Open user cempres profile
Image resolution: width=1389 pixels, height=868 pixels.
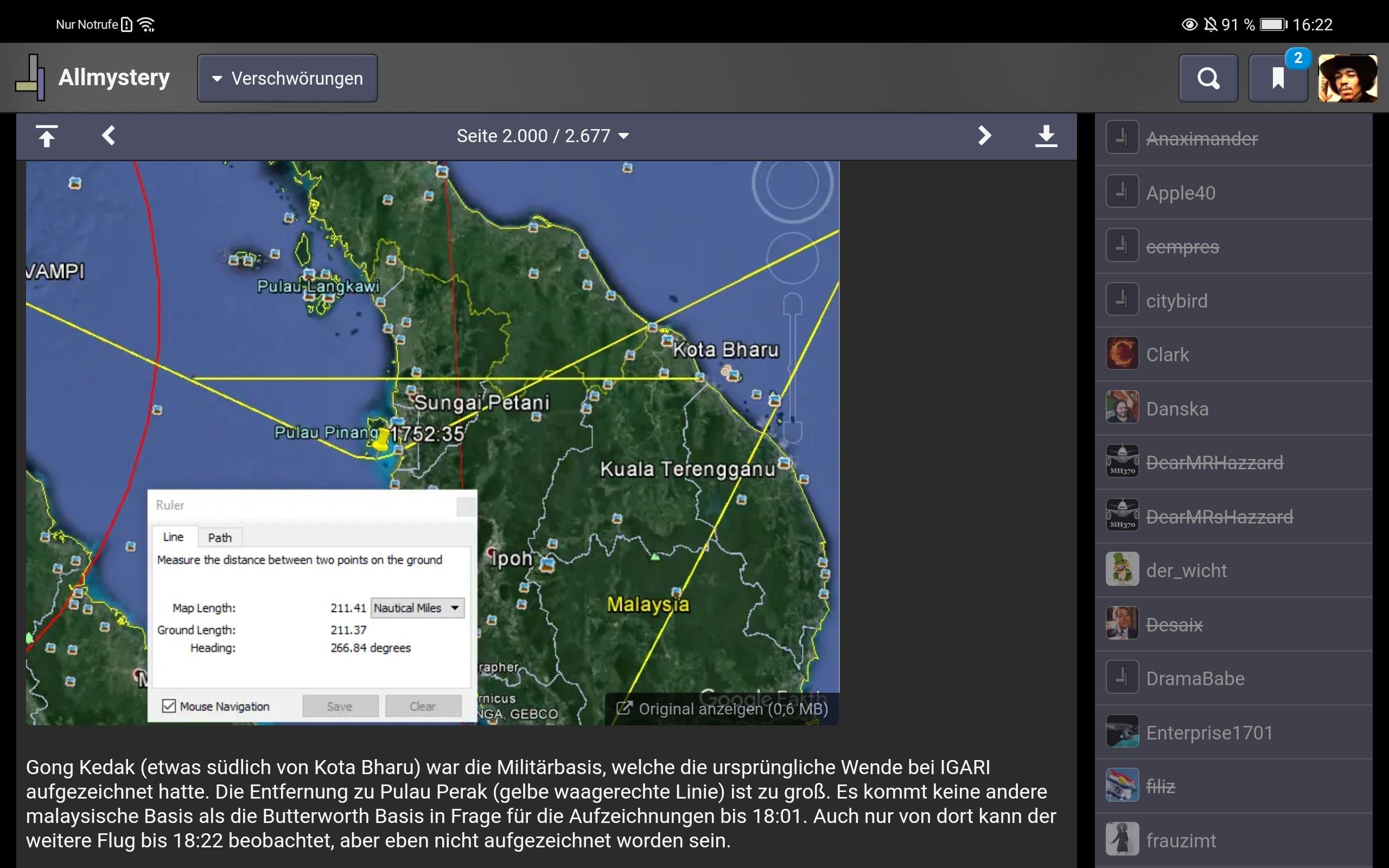click(1182, 247)
